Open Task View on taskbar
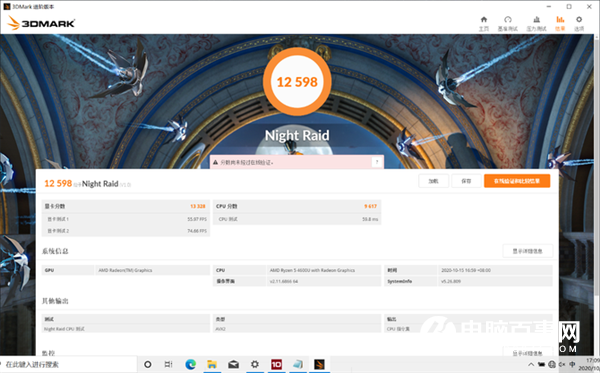This screenshot has width=600, height=373. (168, 364)
